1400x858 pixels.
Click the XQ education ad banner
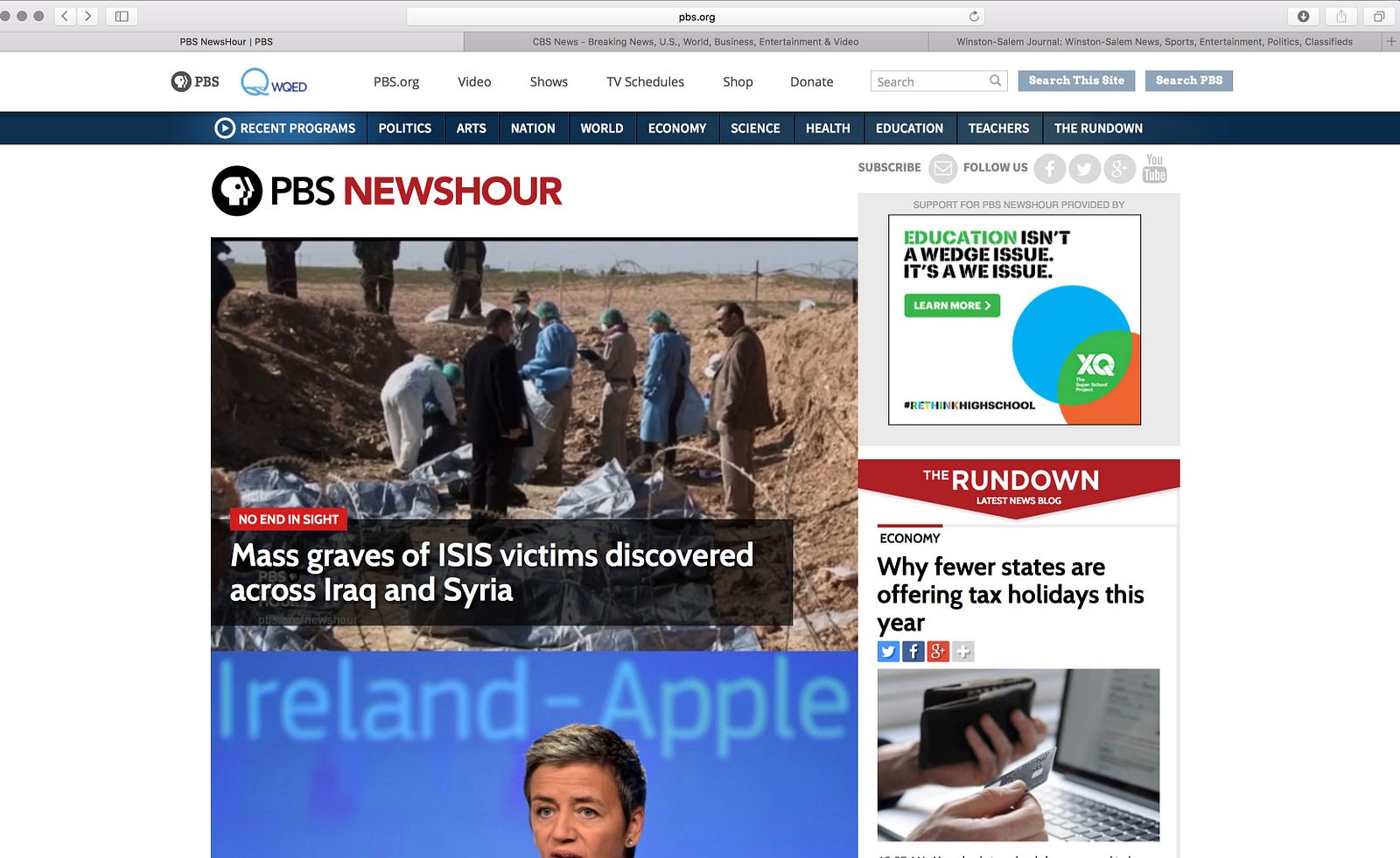[1014, 320]
